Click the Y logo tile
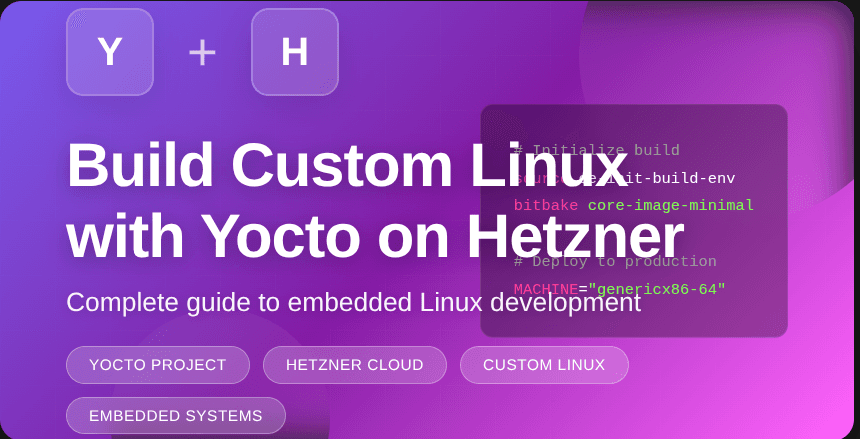The width and height of the screenshot is (860, 439). click(110, 52)
